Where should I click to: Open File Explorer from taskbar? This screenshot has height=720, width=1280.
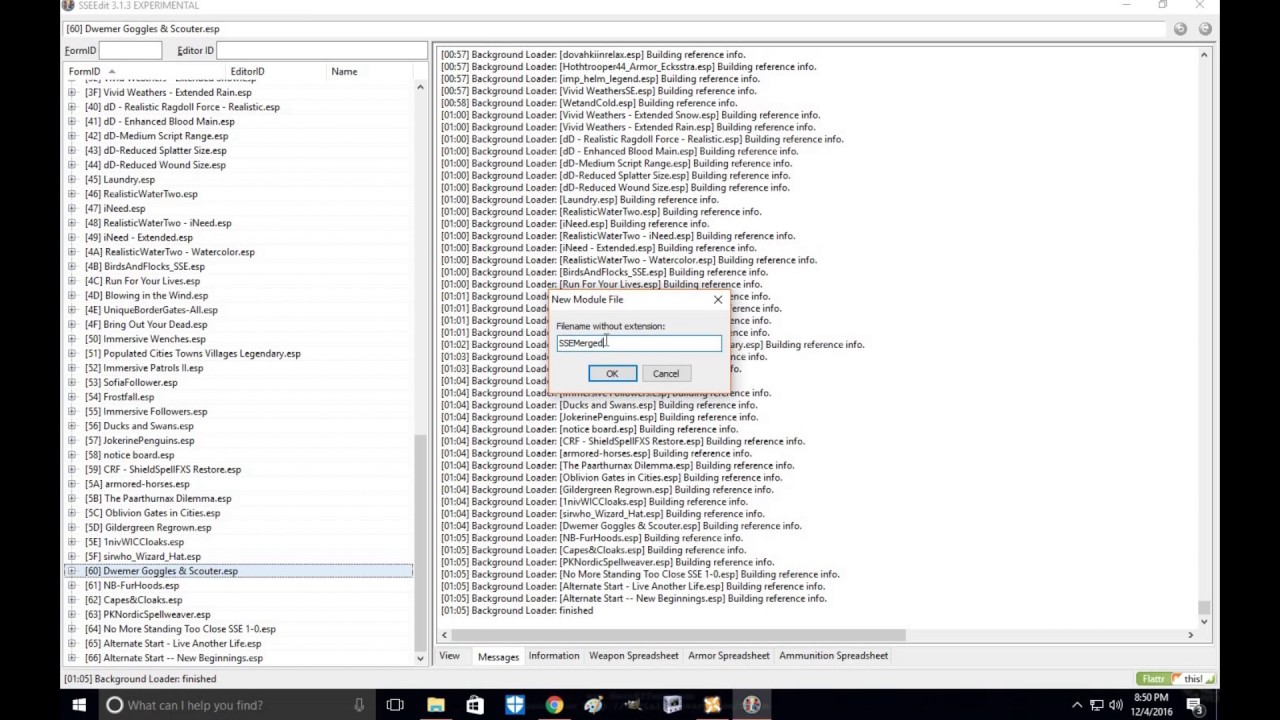436,705
